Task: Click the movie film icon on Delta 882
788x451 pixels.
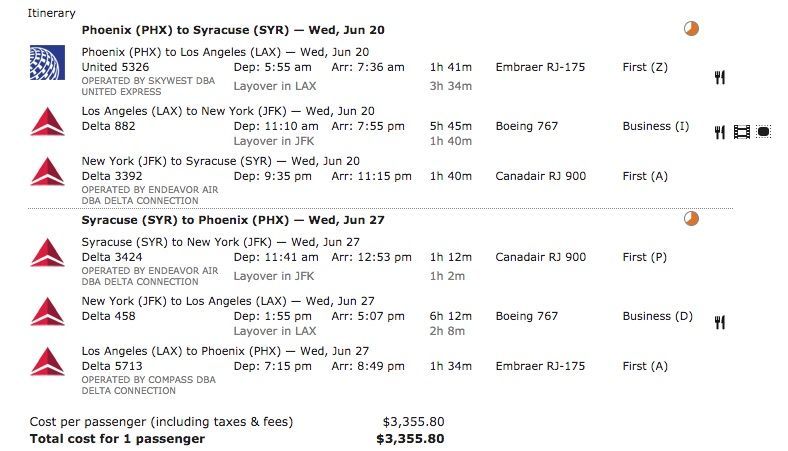Action: click(741, 132)
